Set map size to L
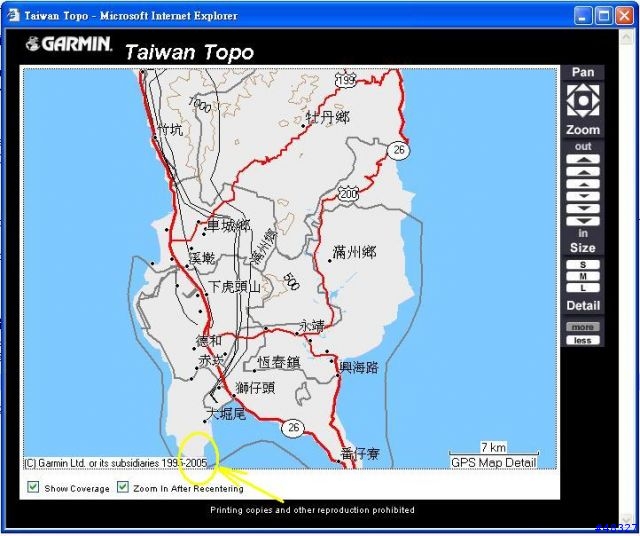Image resolution: width=640 pixels, height=536 pixels. tap(583, 288)
